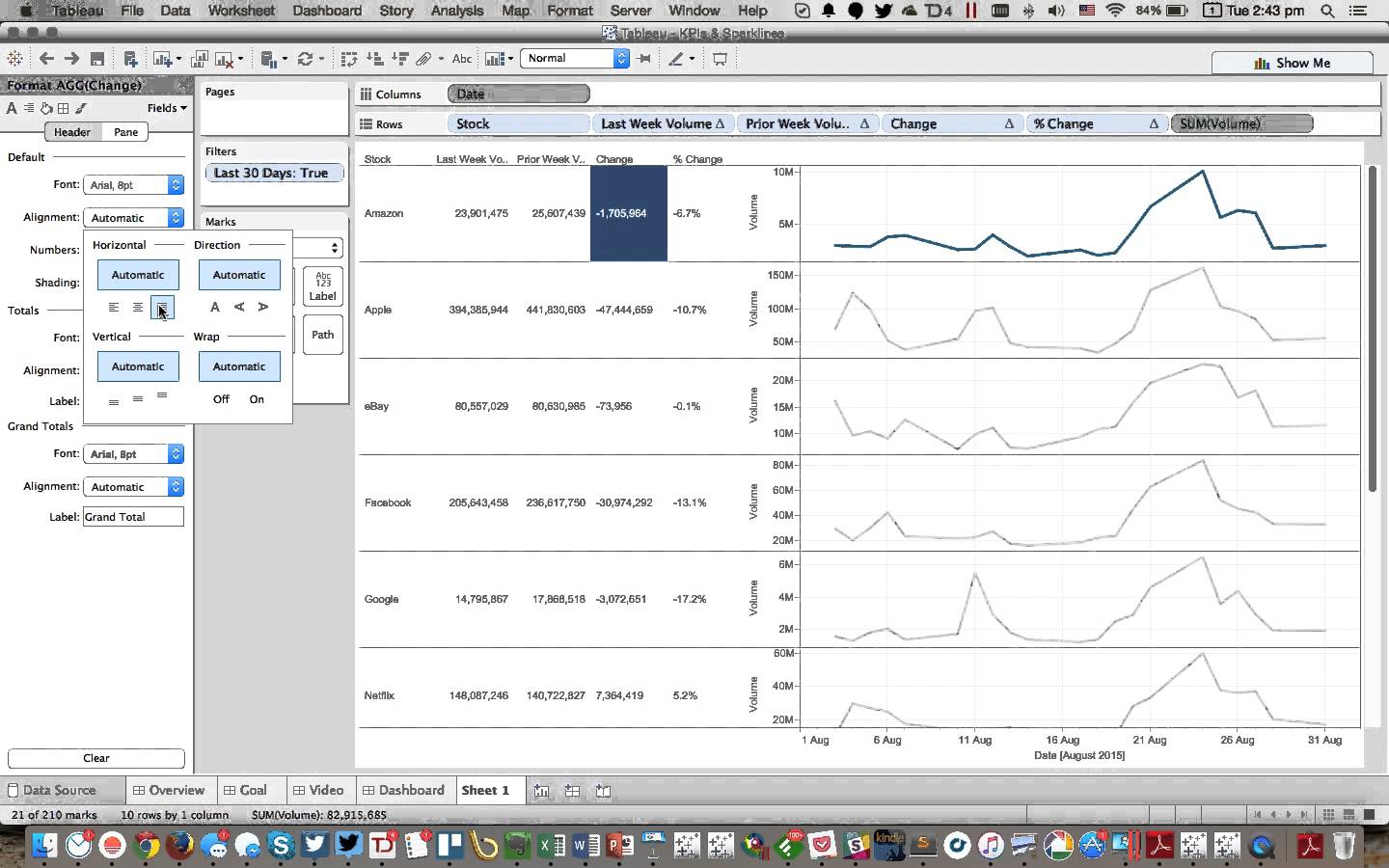Open Format Lines icon

click(80, 108)
